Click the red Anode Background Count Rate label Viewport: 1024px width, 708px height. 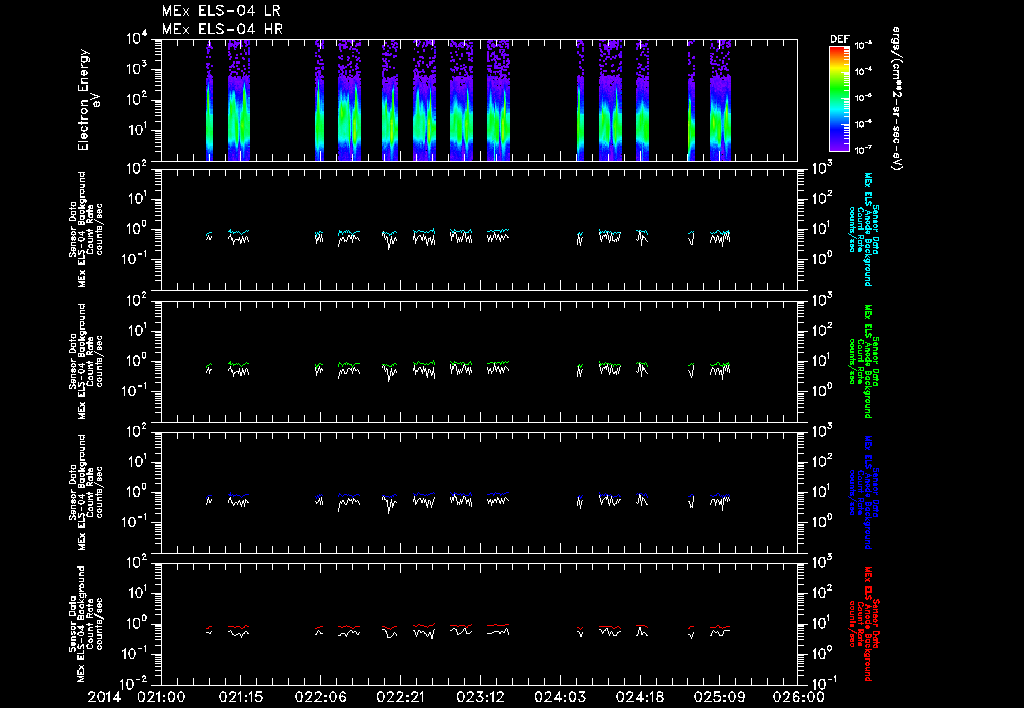(x=863, y=624)
